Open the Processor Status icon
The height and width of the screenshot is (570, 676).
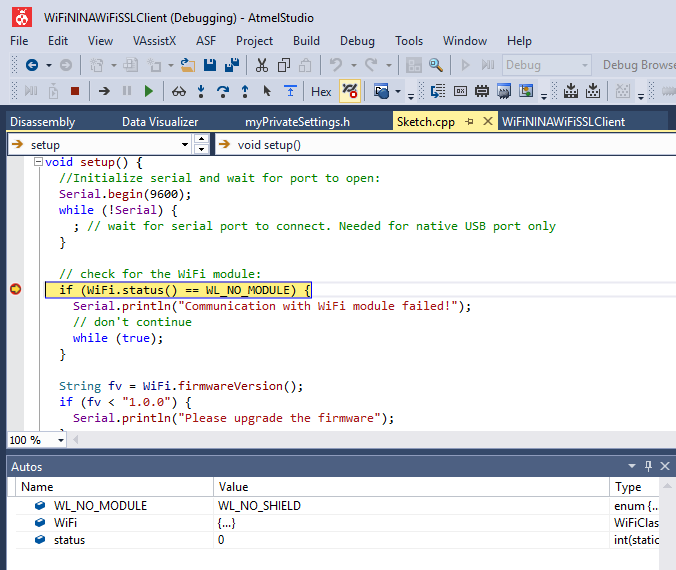504,91
